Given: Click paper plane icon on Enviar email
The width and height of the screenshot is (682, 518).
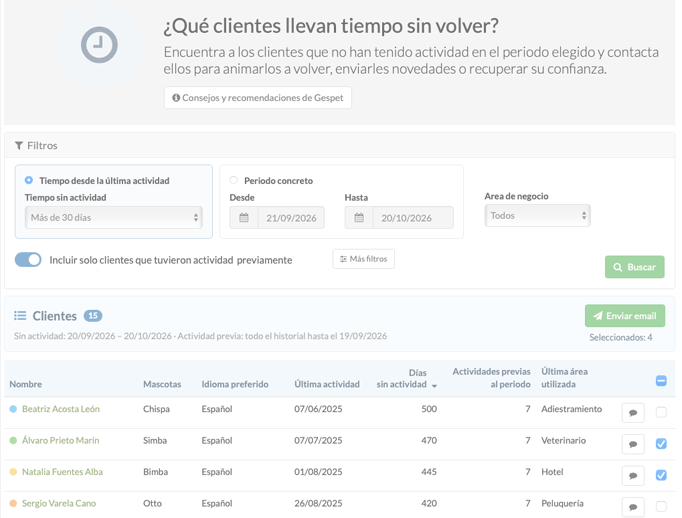Looking at the screenshot, I should point(598,316).
